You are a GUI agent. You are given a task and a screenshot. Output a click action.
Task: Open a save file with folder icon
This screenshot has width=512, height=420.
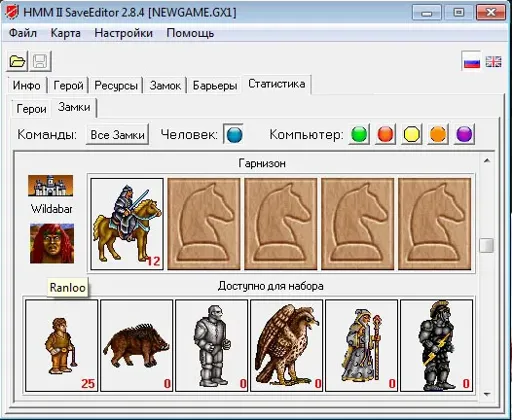tap(17, 61)
